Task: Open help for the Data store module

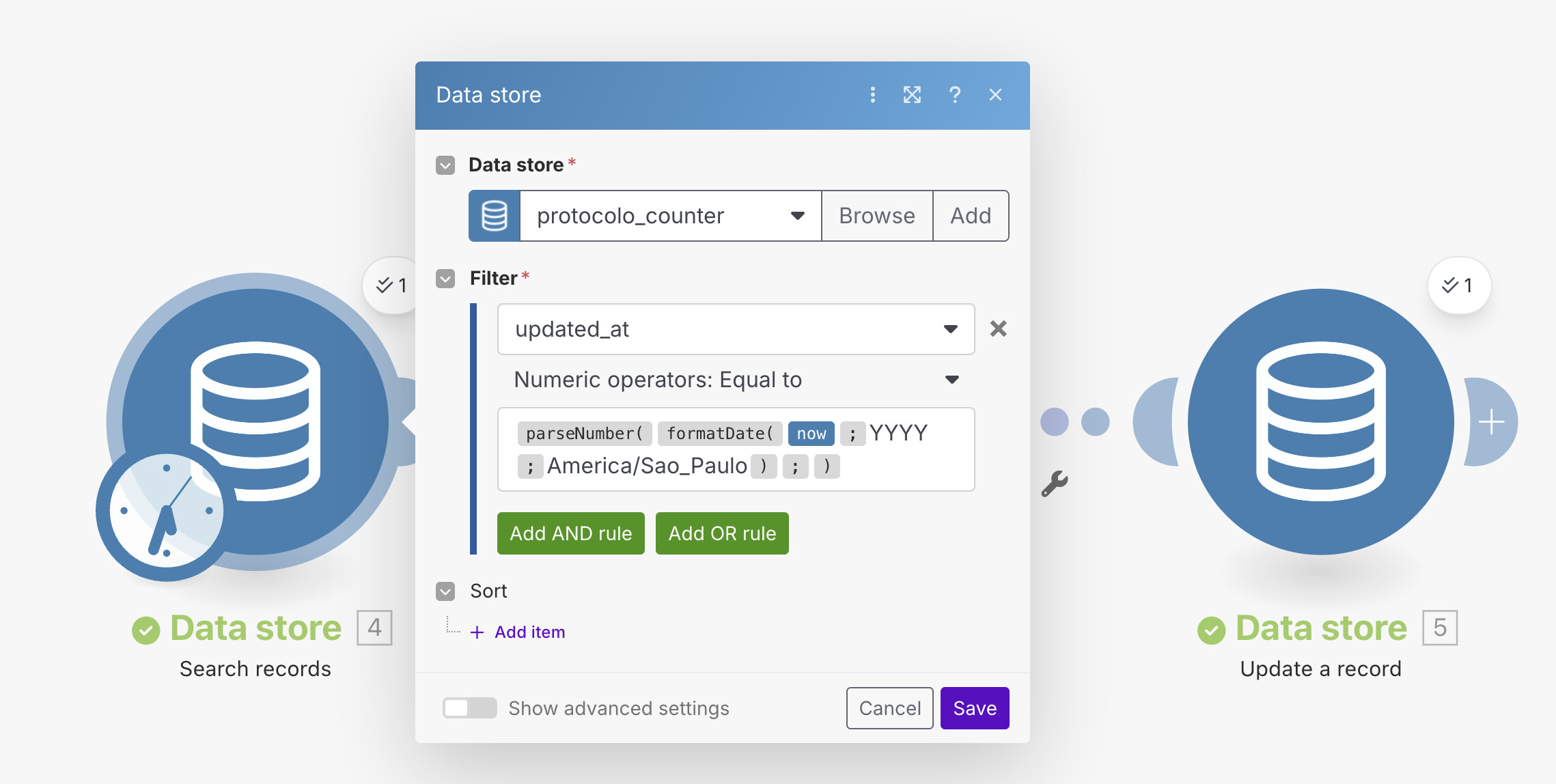Action: tap(954, 95)
